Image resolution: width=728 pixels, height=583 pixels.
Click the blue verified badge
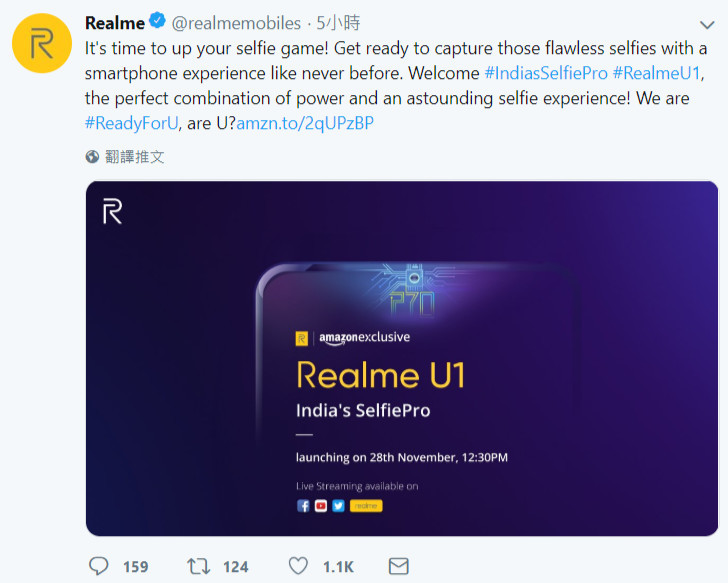[x=158, y=21]
